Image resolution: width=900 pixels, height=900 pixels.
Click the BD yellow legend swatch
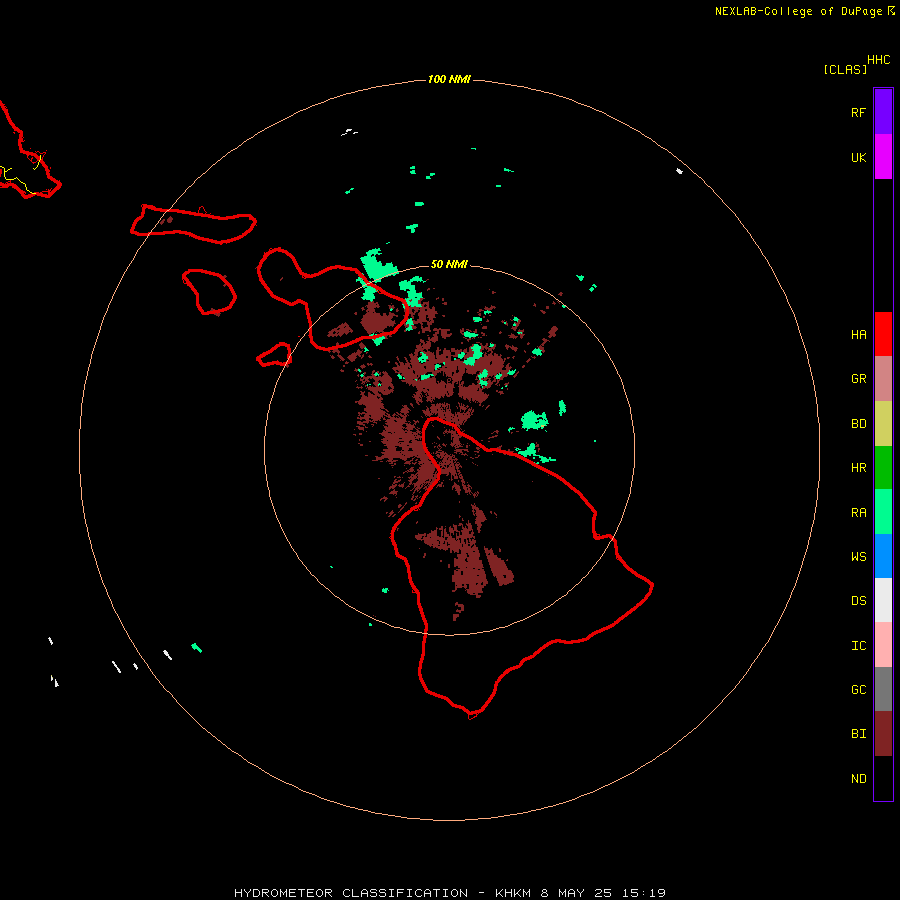[883, 423]
